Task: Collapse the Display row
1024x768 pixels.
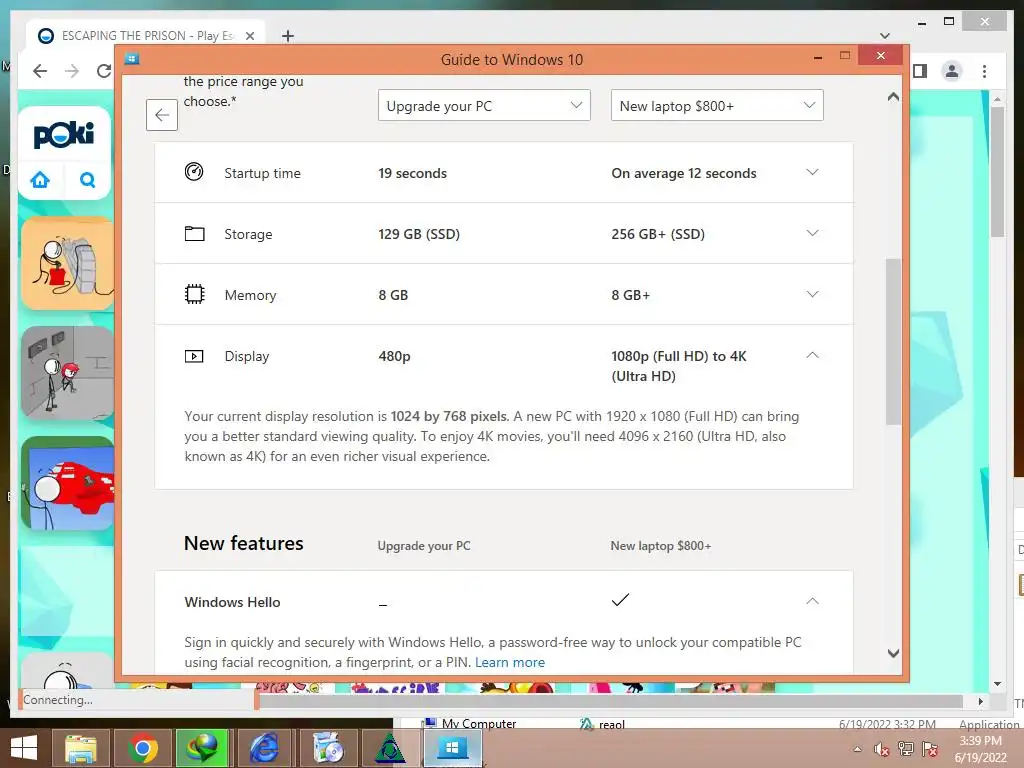Action: [812, 355]
